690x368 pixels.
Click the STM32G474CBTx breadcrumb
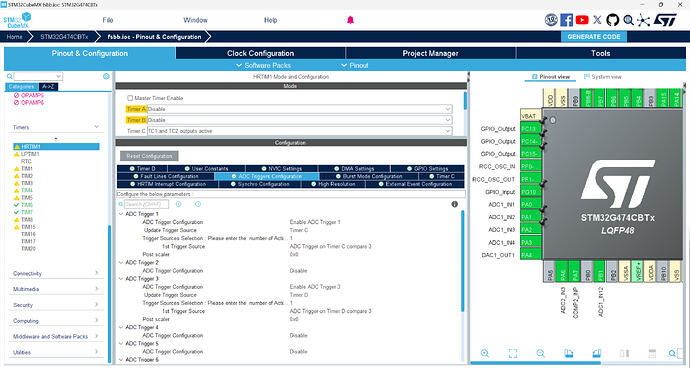(64, 37)
